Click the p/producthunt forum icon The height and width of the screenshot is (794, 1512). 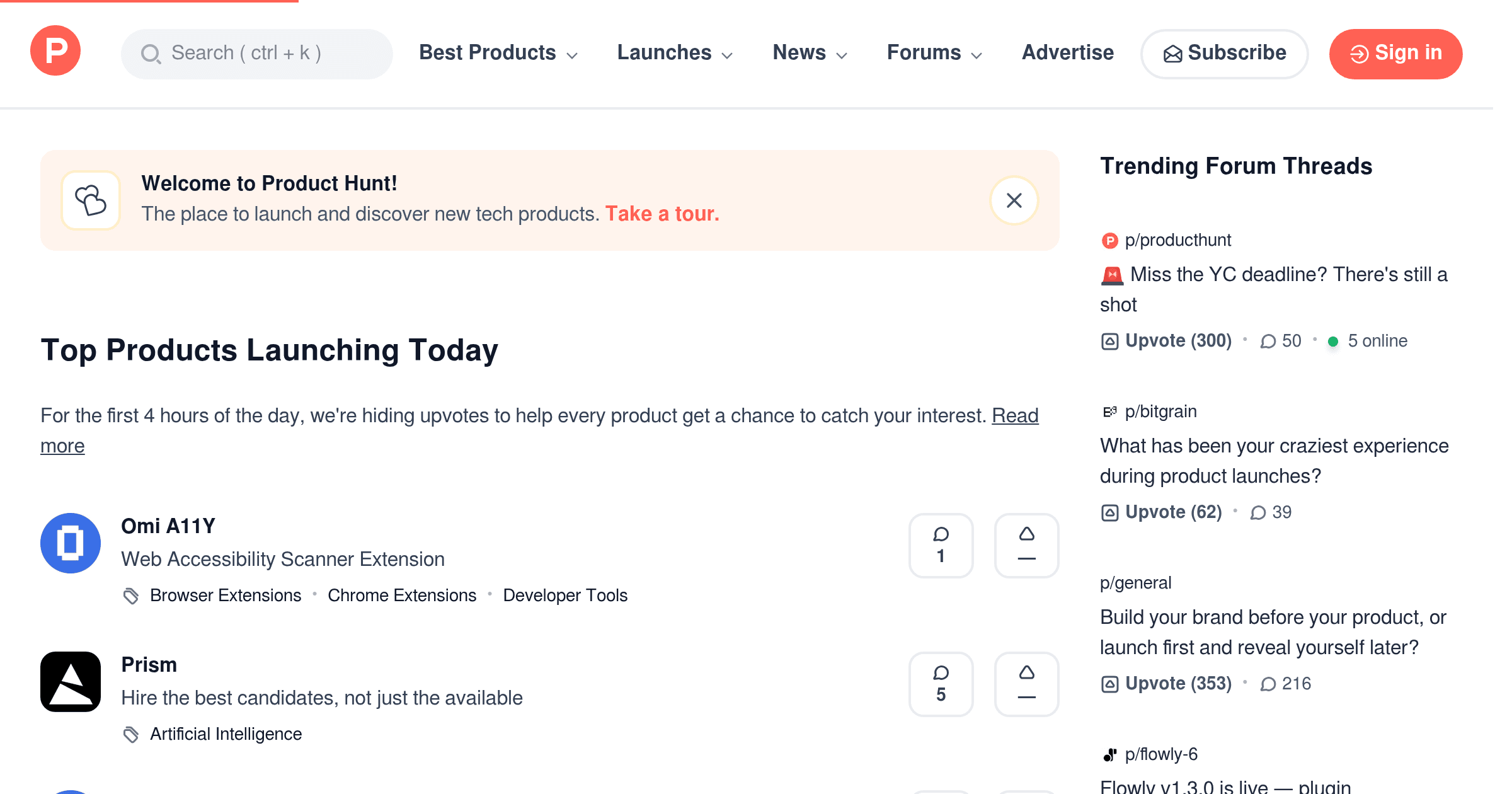tap(1109, 241)
